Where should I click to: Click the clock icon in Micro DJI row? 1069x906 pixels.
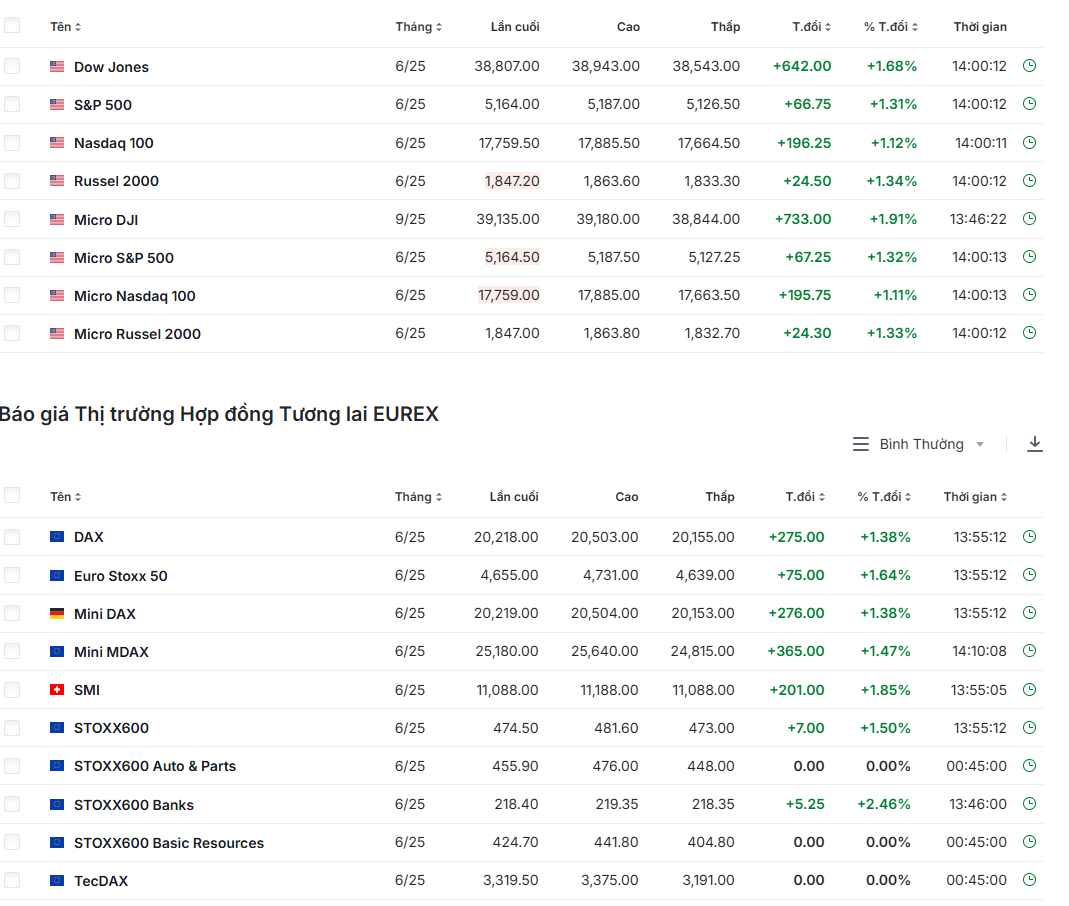pyautogui.click(x=1029, y=219)
